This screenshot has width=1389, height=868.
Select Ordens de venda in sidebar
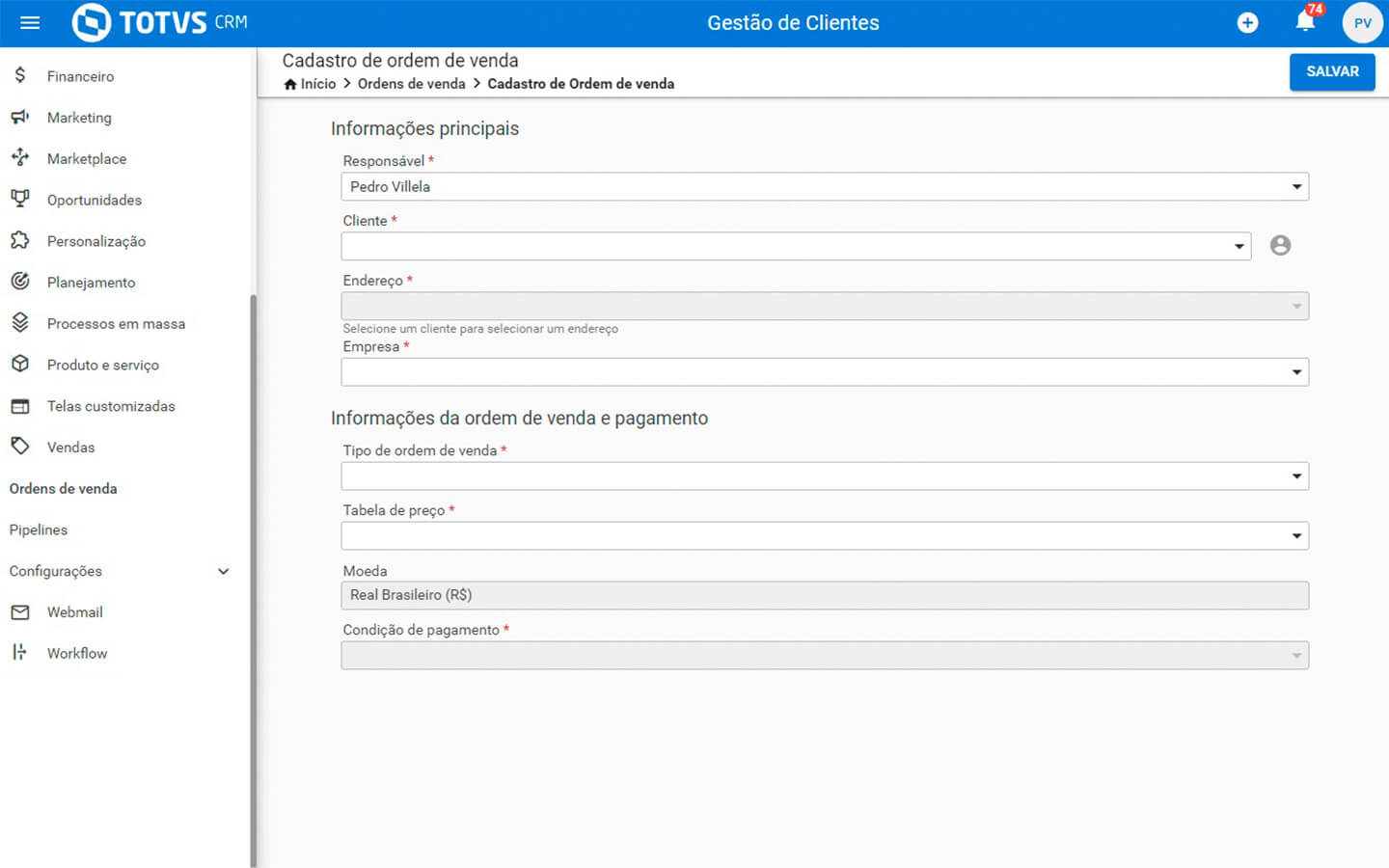[x=64, y=489]
